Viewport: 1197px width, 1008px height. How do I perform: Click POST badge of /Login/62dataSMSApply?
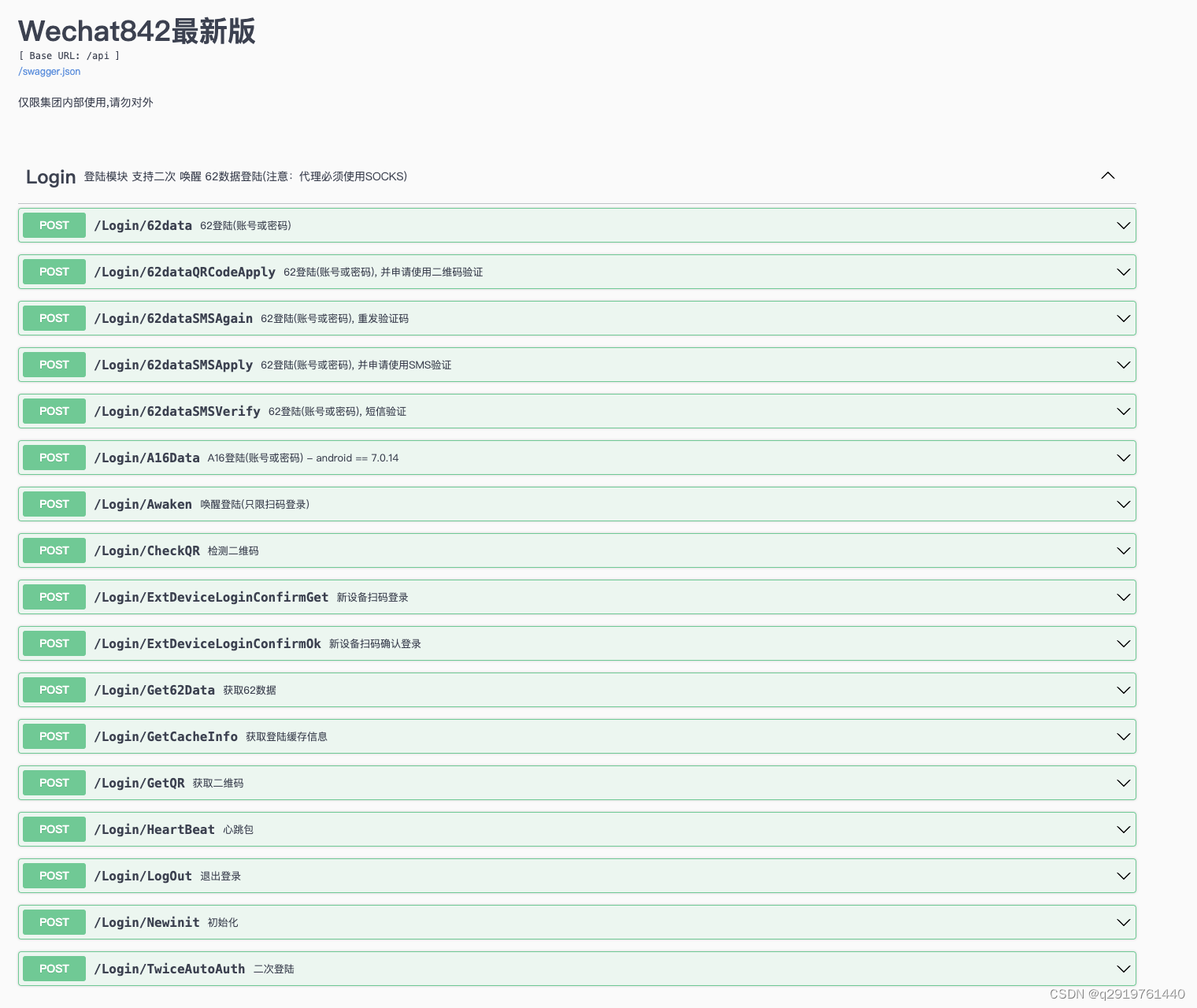click(54, 365)
